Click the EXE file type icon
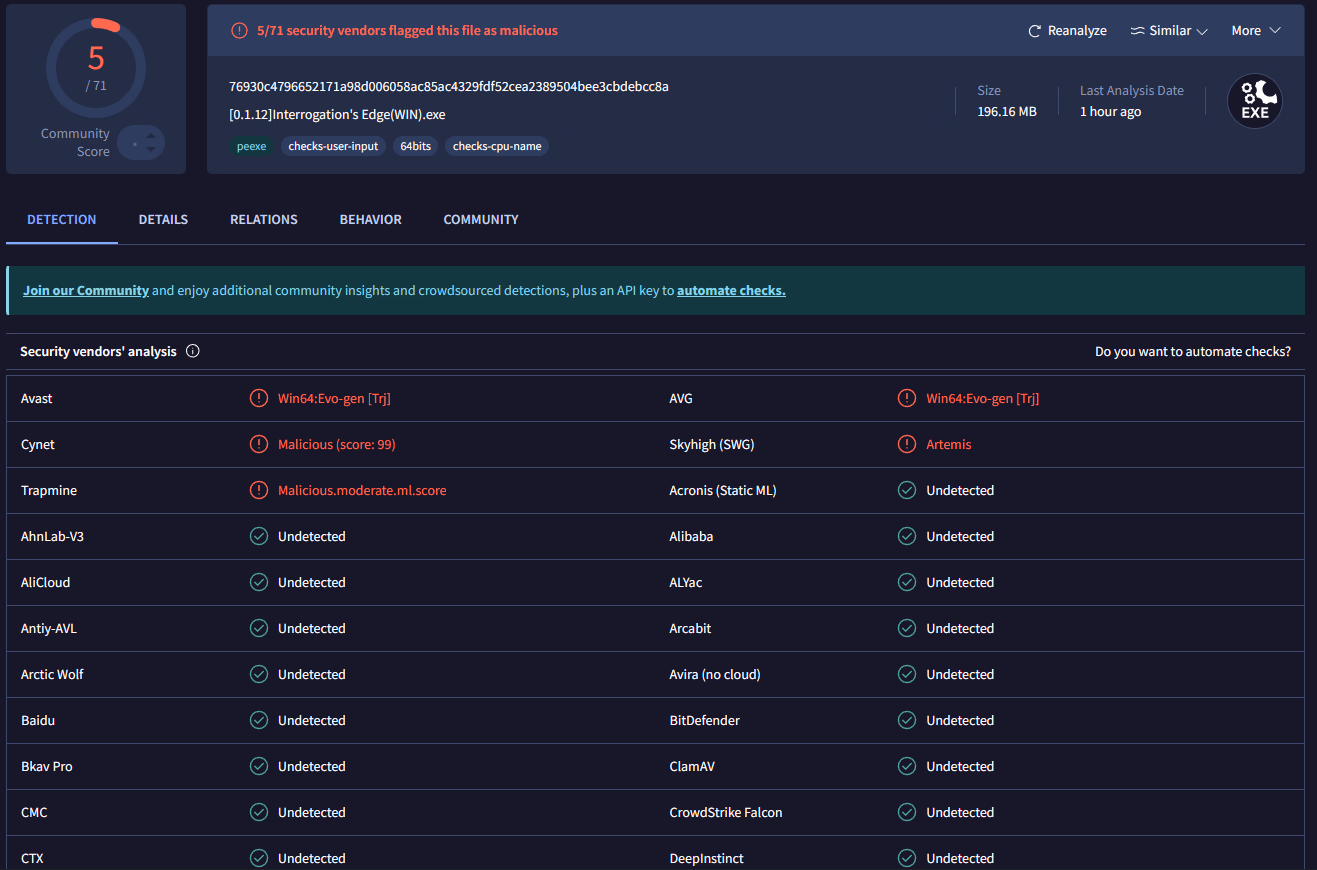This screenshot has width=1317, height=870. pyautogui.click(x=1254, y=102)
